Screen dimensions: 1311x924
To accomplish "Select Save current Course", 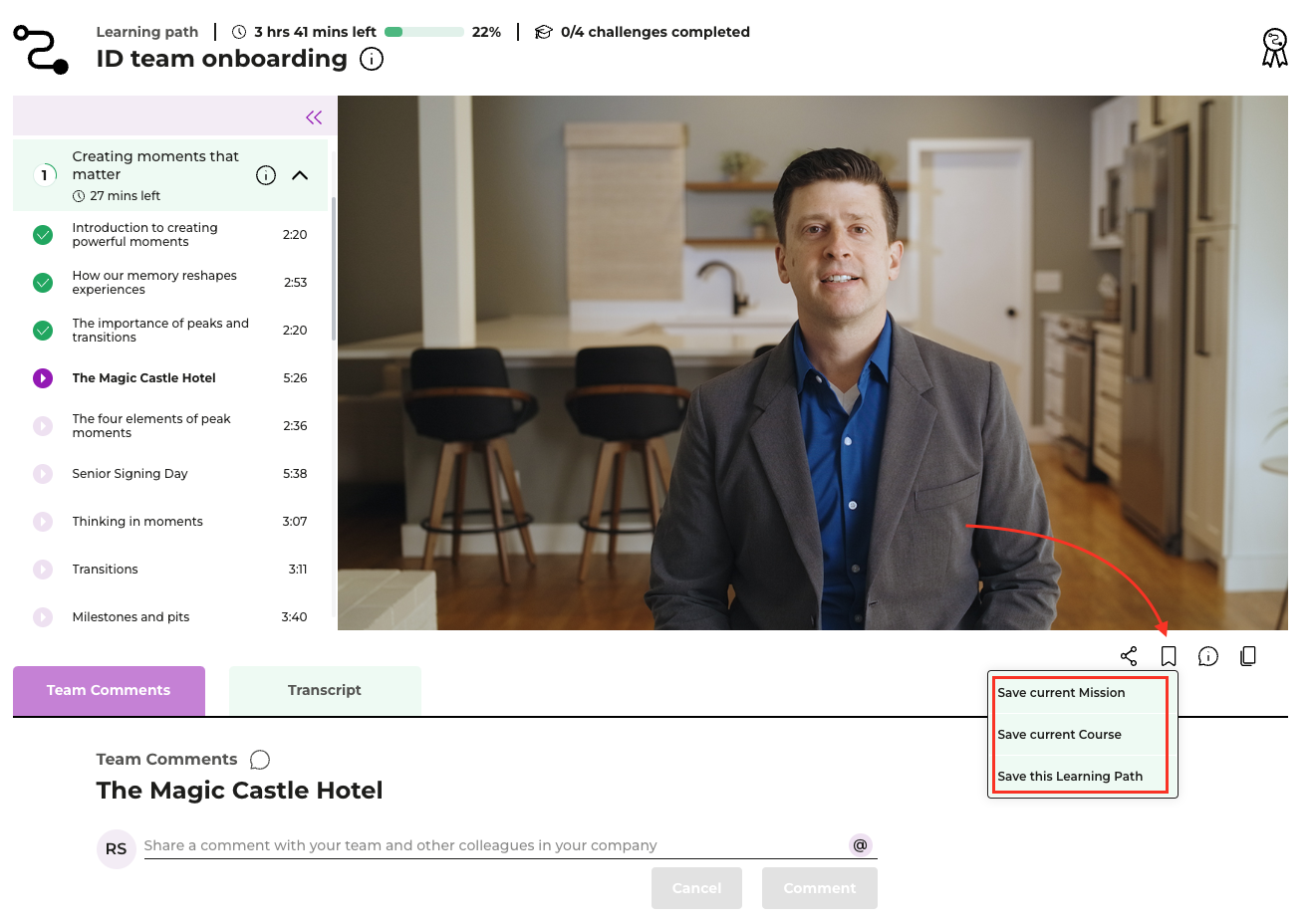I will click(x=1082, y=735).
